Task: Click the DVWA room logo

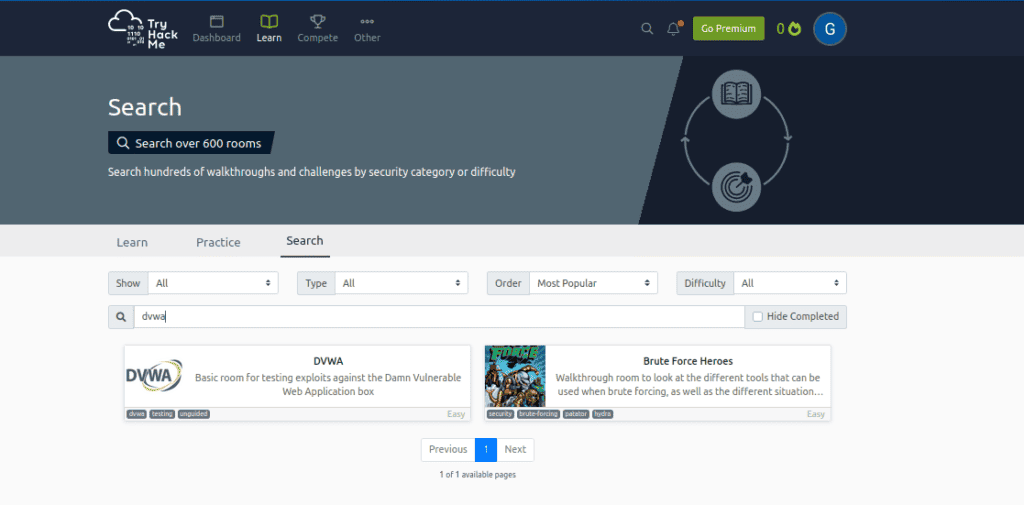Action: click(x=154, y=376)
